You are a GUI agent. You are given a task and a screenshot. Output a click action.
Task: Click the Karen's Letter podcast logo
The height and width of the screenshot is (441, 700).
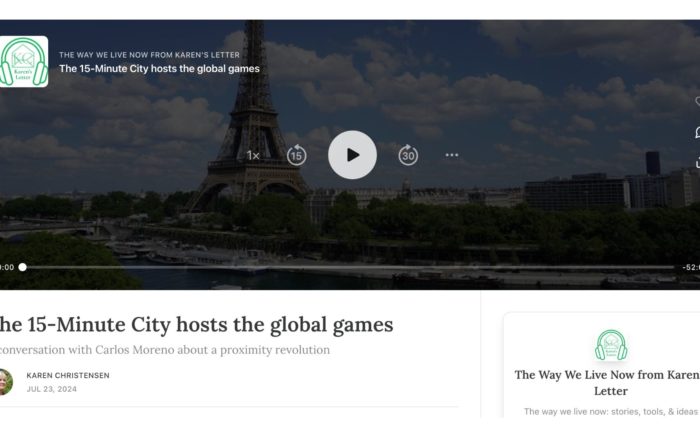23,62
